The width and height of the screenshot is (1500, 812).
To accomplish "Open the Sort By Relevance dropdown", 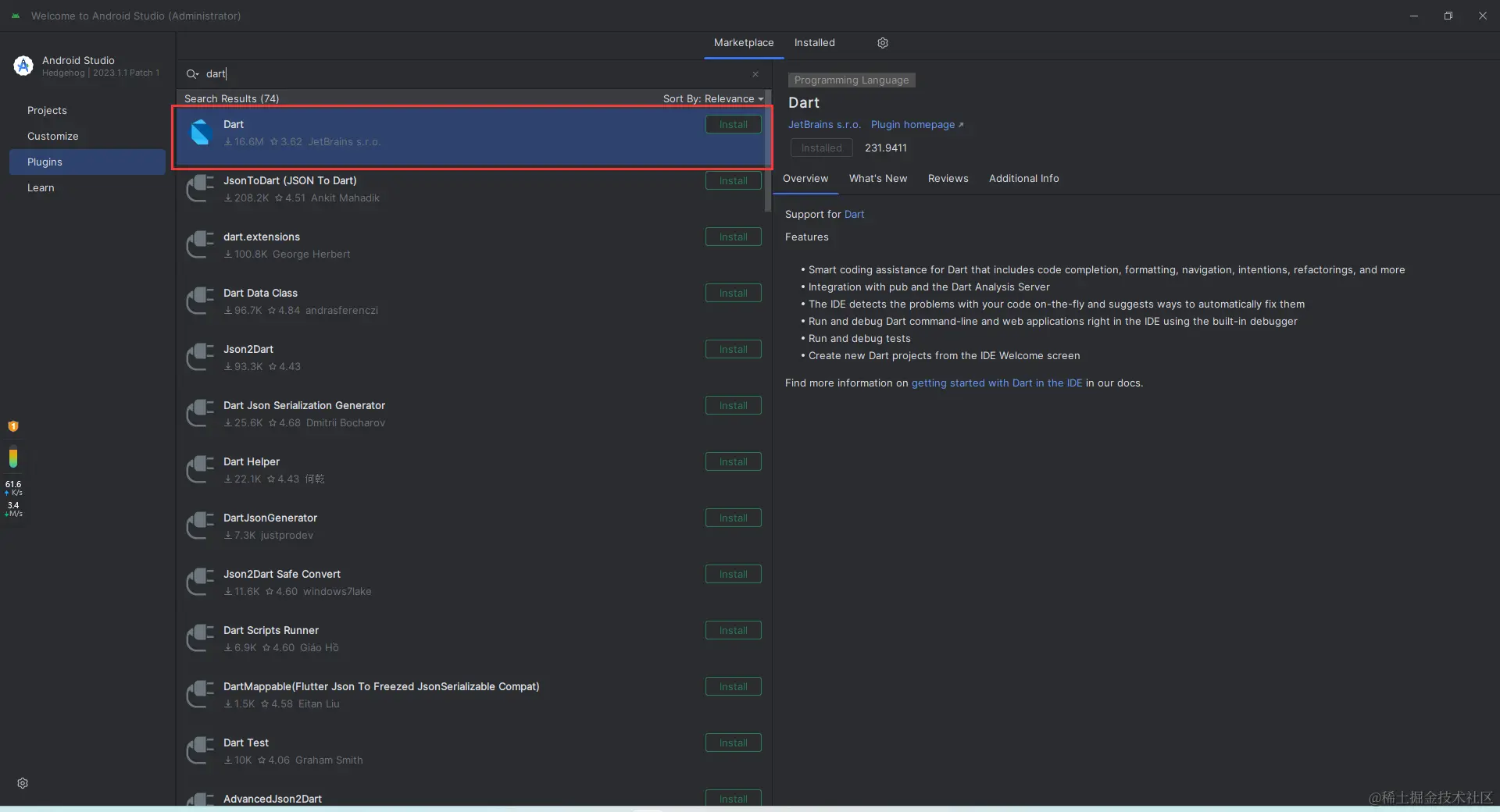I will (713, 98).
